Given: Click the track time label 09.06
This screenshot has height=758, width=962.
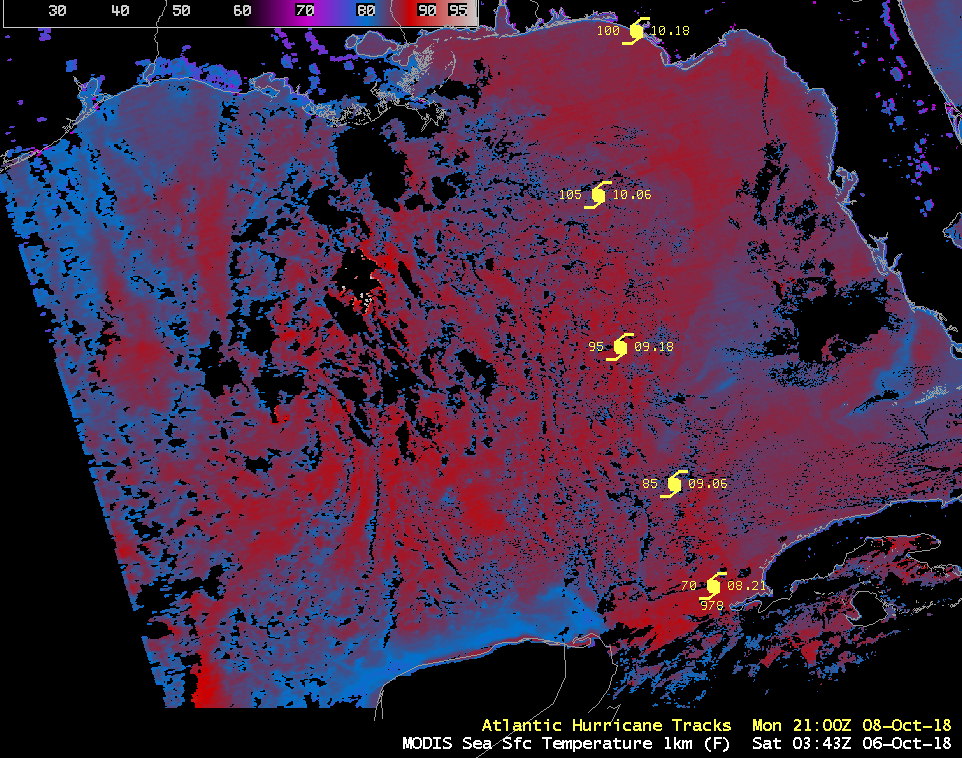Looking at the screenshot, I should click(x=707, y=484).
